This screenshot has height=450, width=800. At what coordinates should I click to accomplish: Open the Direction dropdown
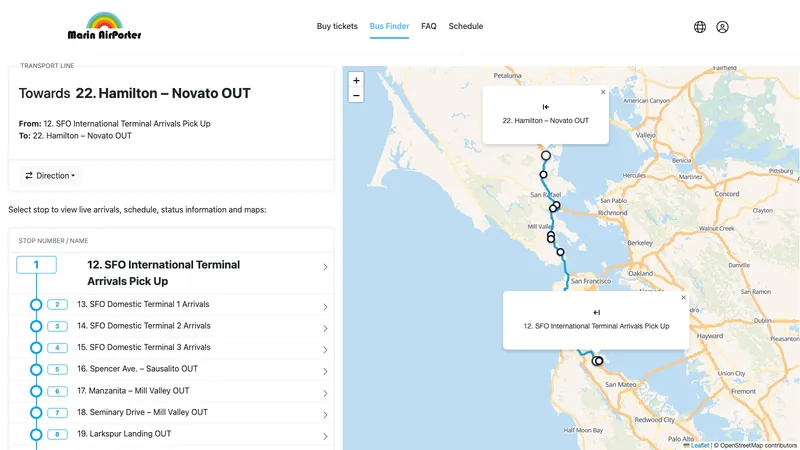point(50,176)
